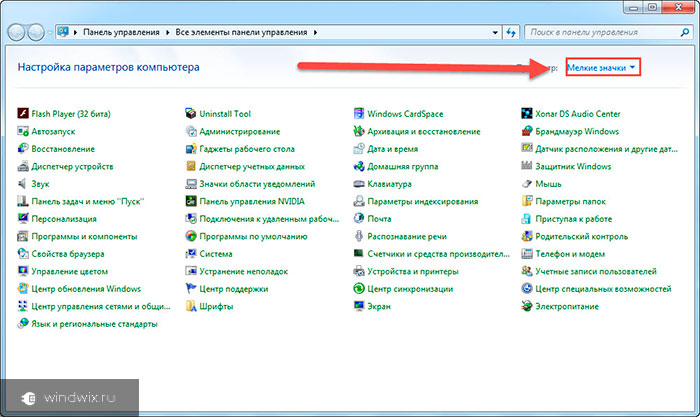Screen dimensions: 700x417
Task: Expand the address bar history dropdown arrow
Action: (495, 32)
